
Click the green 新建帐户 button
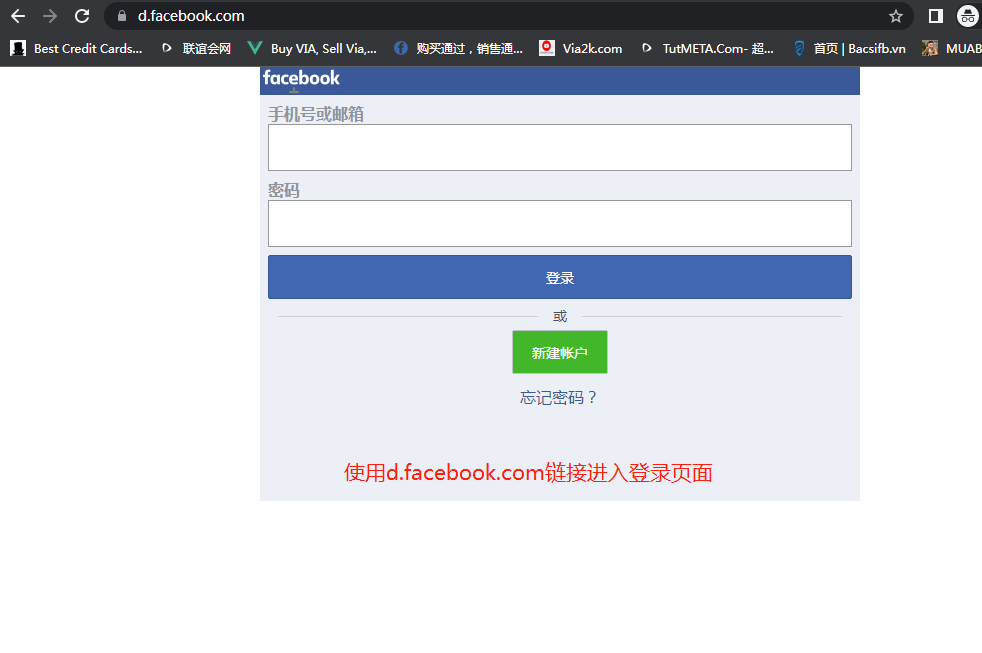pyautogui.click(x=559, y=353)
